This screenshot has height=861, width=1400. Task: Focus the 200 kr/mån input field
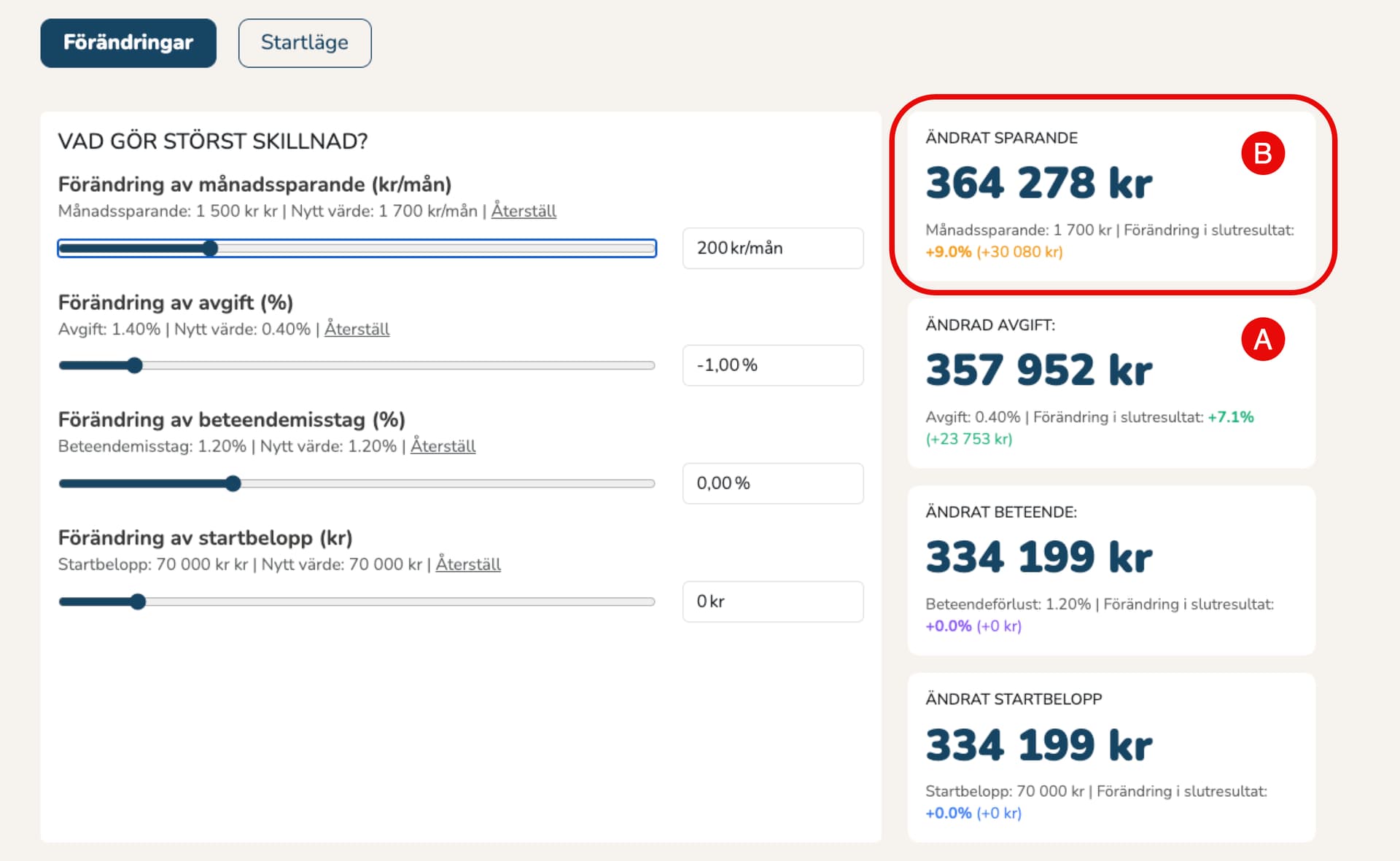pyautogui.click(x=773, y=249)
